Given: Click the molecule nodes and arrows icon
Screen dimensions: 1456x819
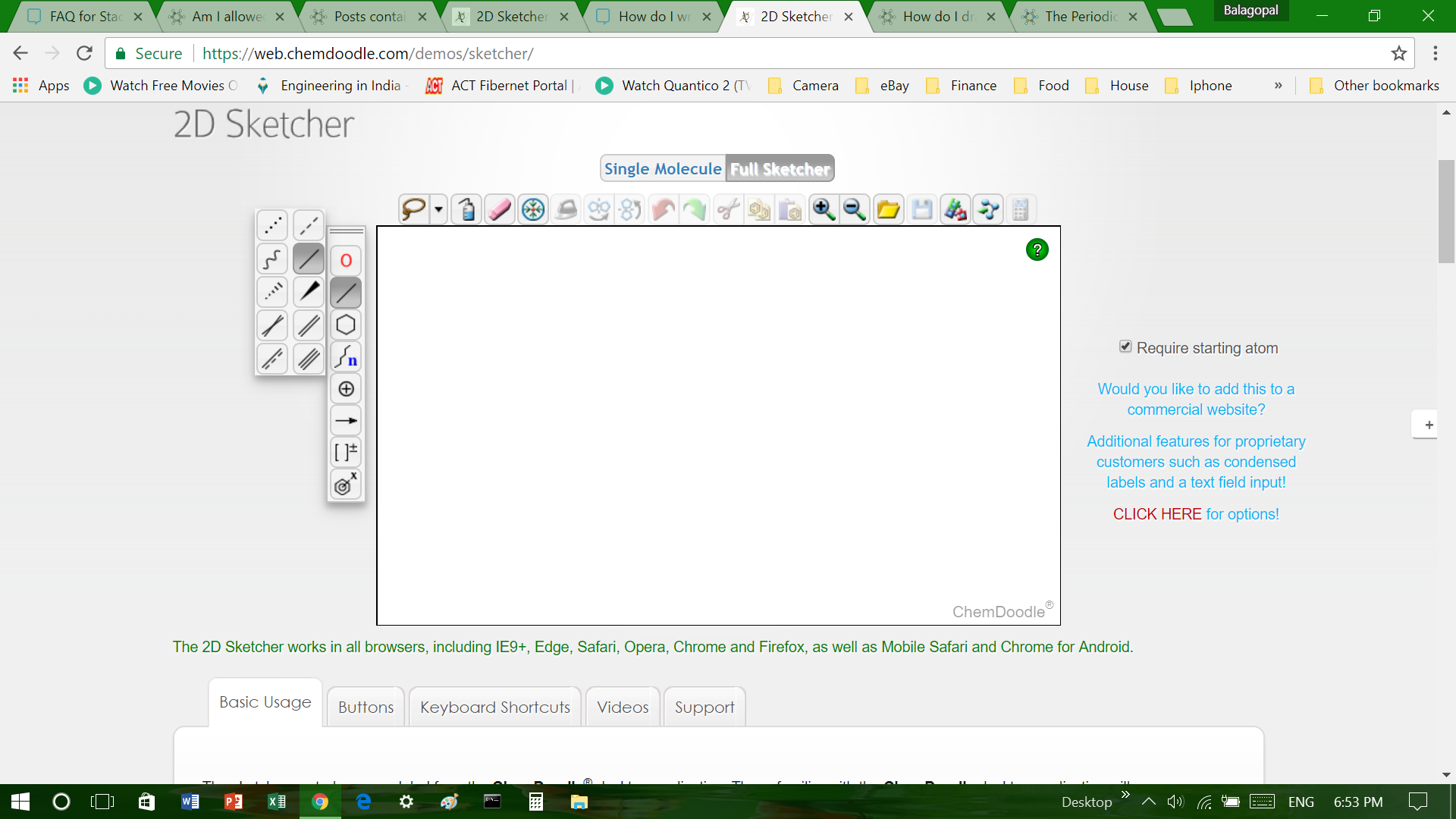Looking at the screenshot, I should tap(988, 209).
